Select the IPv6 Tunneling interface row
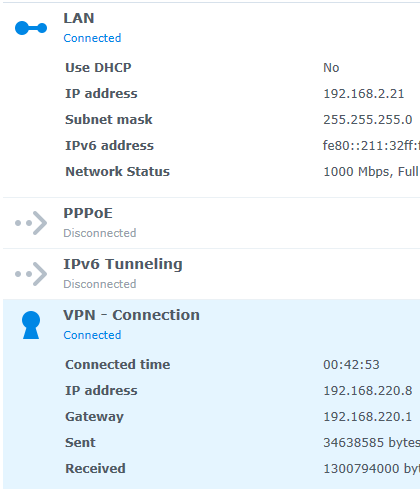 click(211, 274)
